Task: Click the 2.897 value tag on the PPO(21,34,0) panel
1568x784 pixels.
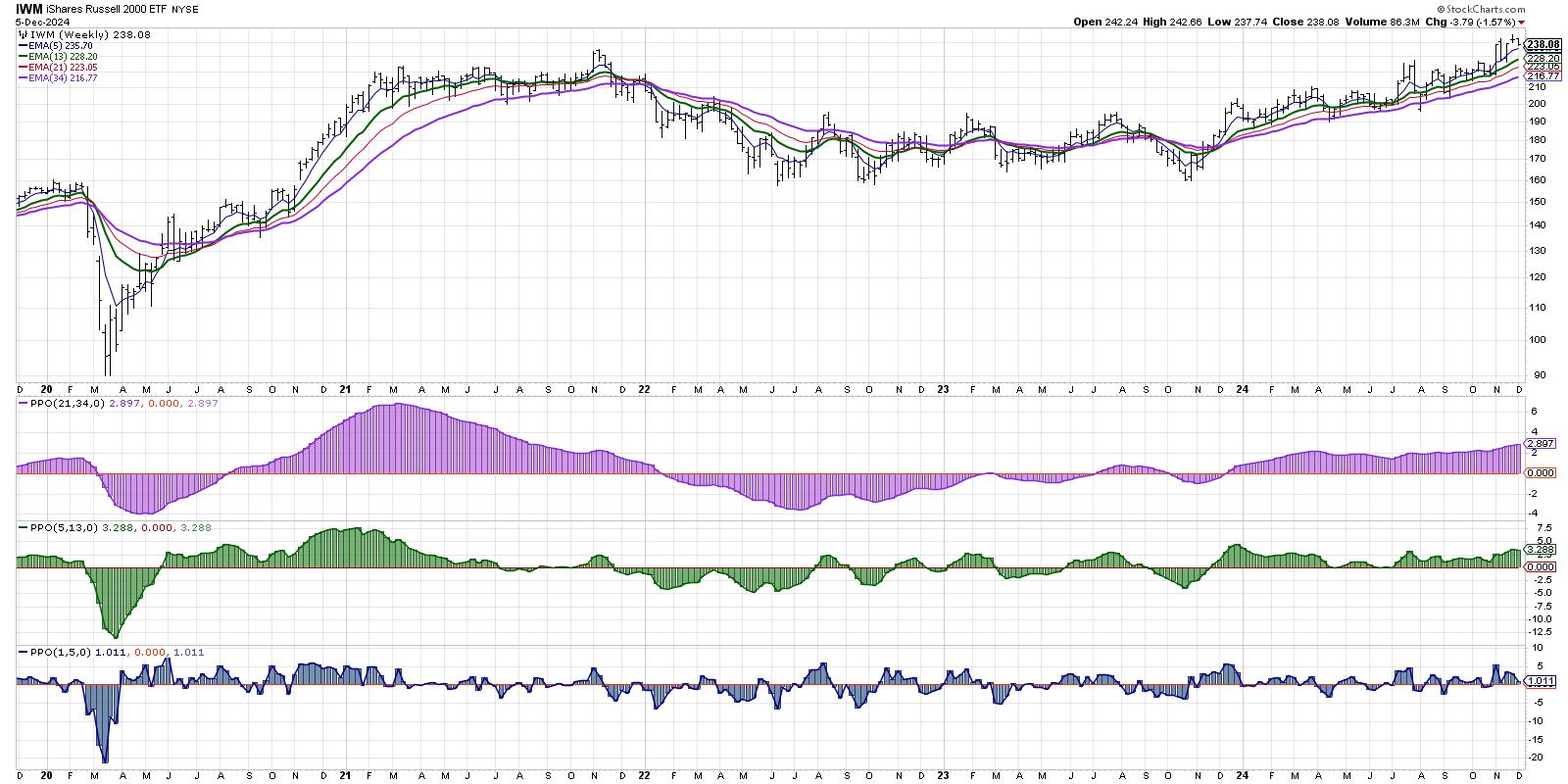Action: coord(1542,444)
